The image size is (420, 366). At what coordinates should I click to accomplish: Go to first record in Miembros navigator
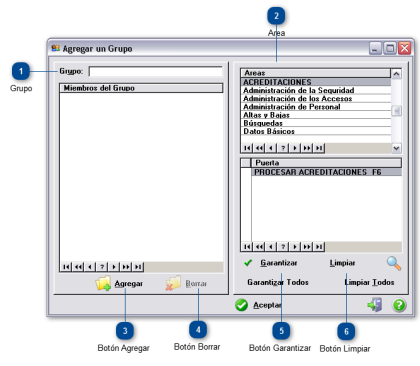[x=66, y=267]
